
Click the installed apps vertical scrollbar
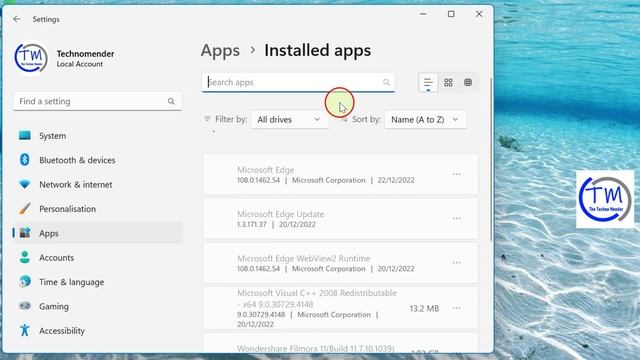[491, 159]
